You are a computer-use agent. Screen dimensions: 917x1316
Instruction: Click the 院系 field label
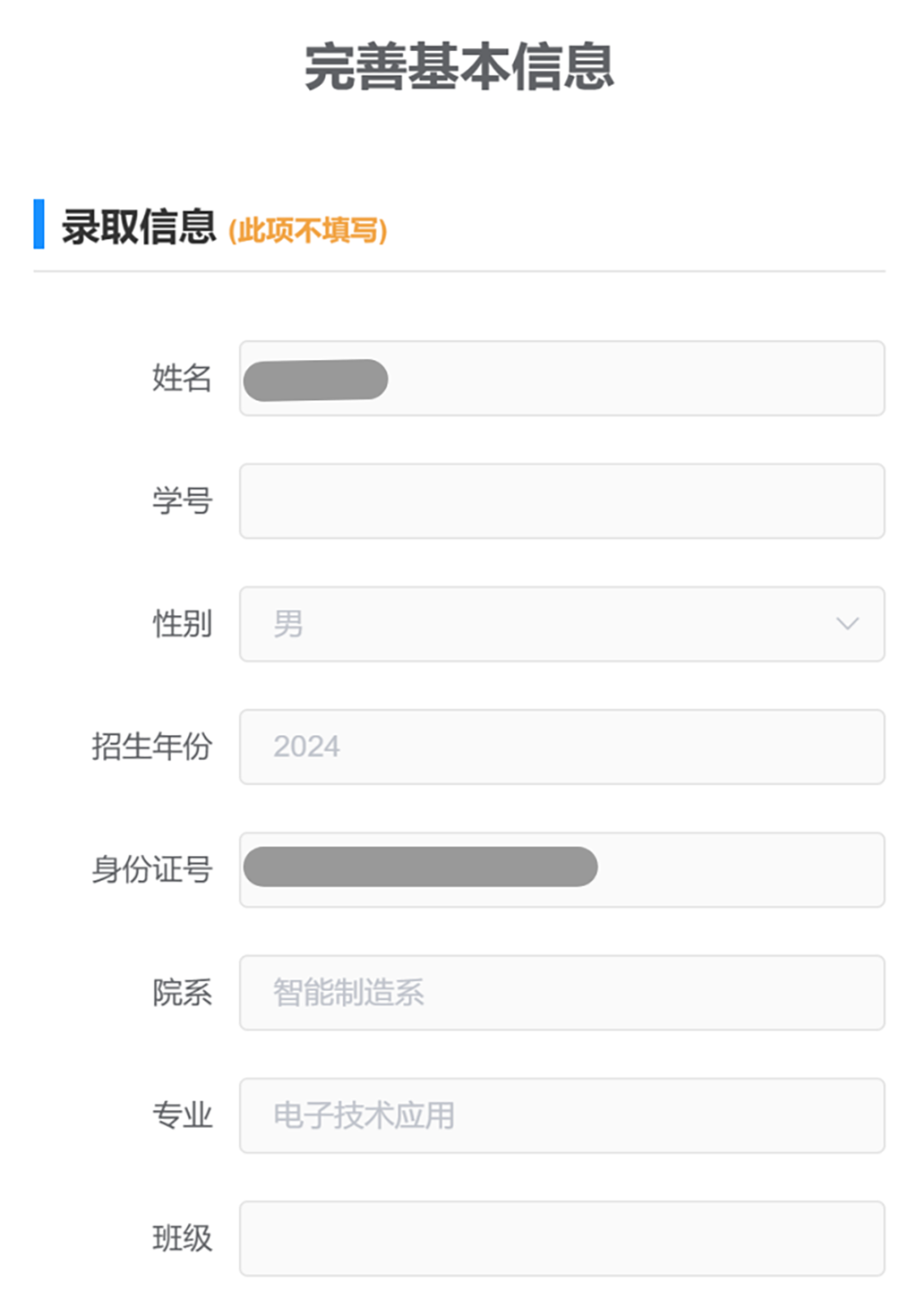pos(182,993)
